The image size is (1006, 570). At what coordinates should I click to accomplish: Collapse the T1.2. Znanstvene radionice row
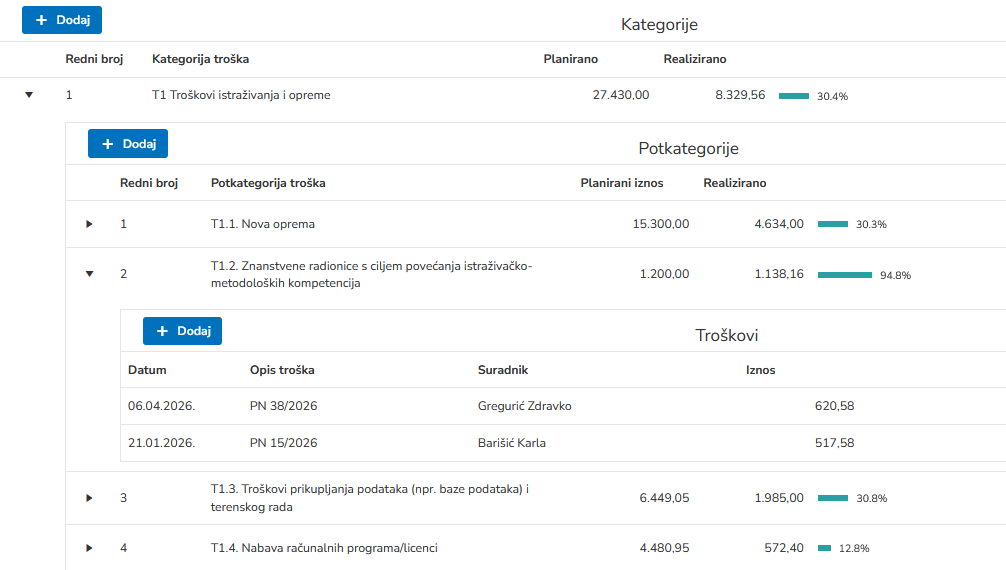89,273
